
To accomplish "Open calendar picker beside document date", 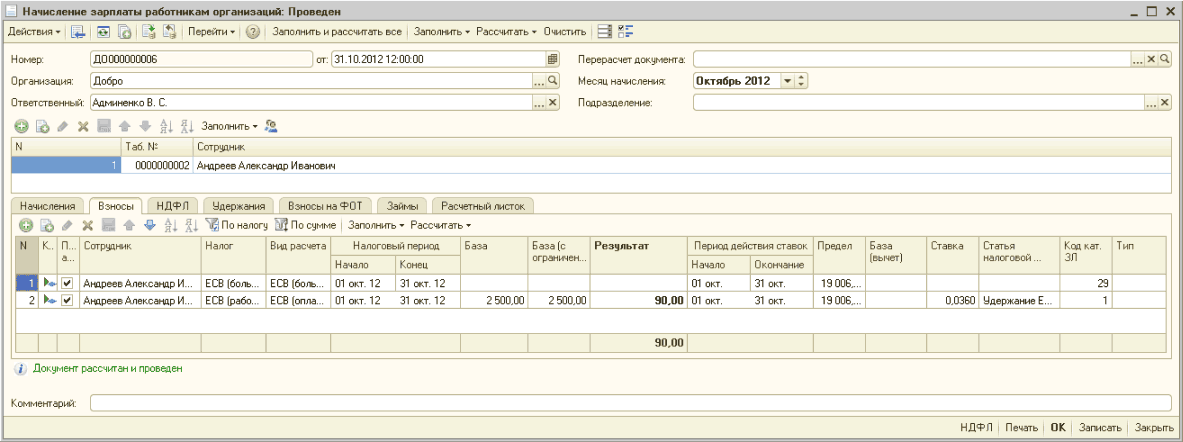I will coord(552,59).
